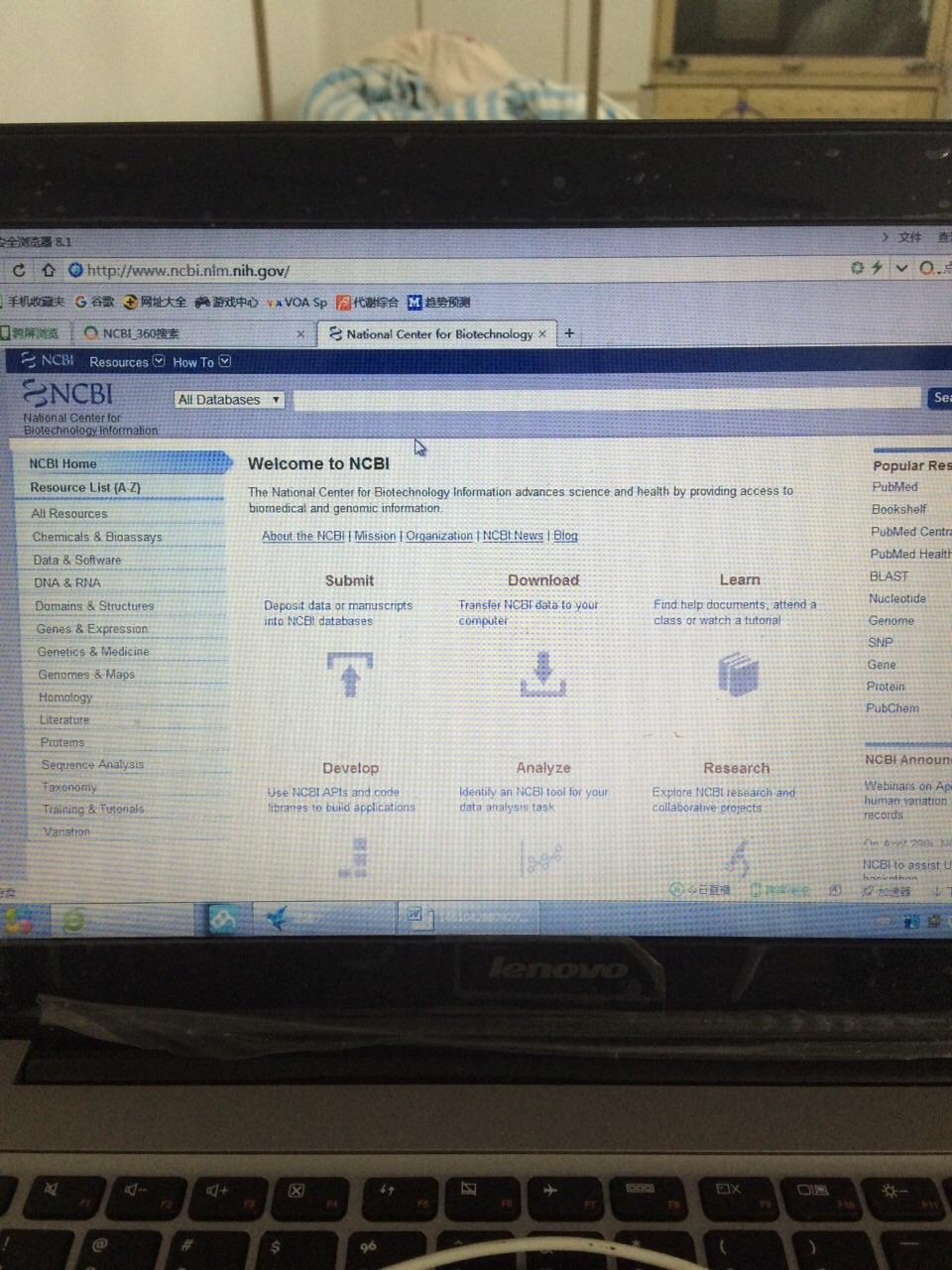Image resolution: width=952 pixels, height=1270 pixels.
Task: Open the address bar dropdown arrow
Action: coord(901,268)
